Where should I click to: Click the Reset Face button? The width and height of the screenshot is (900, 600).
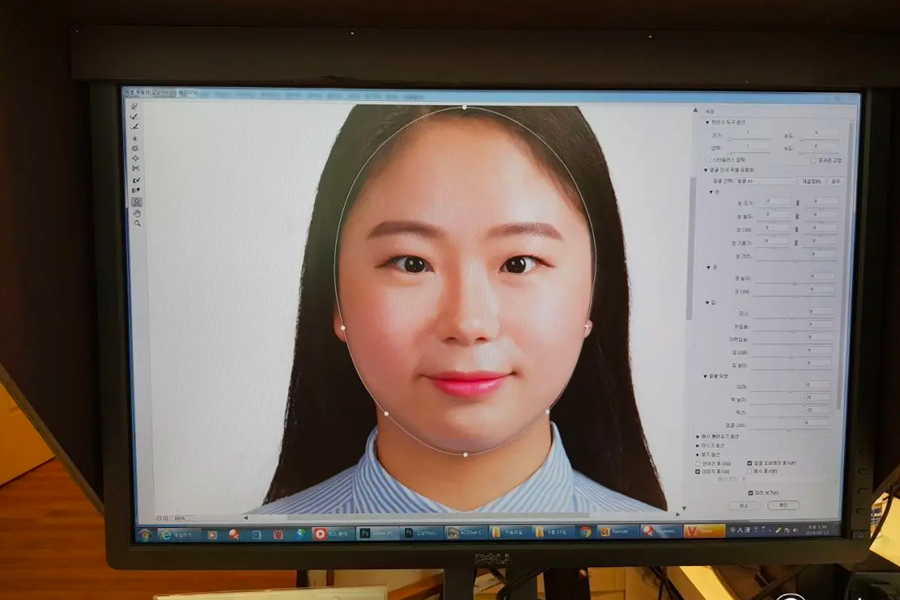811,180
